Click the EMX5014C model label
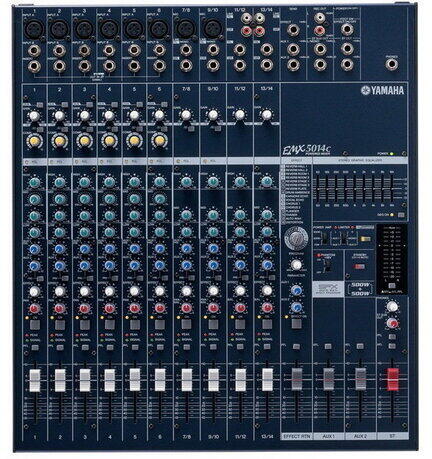 pyautogui.click(x=306, y=150)
